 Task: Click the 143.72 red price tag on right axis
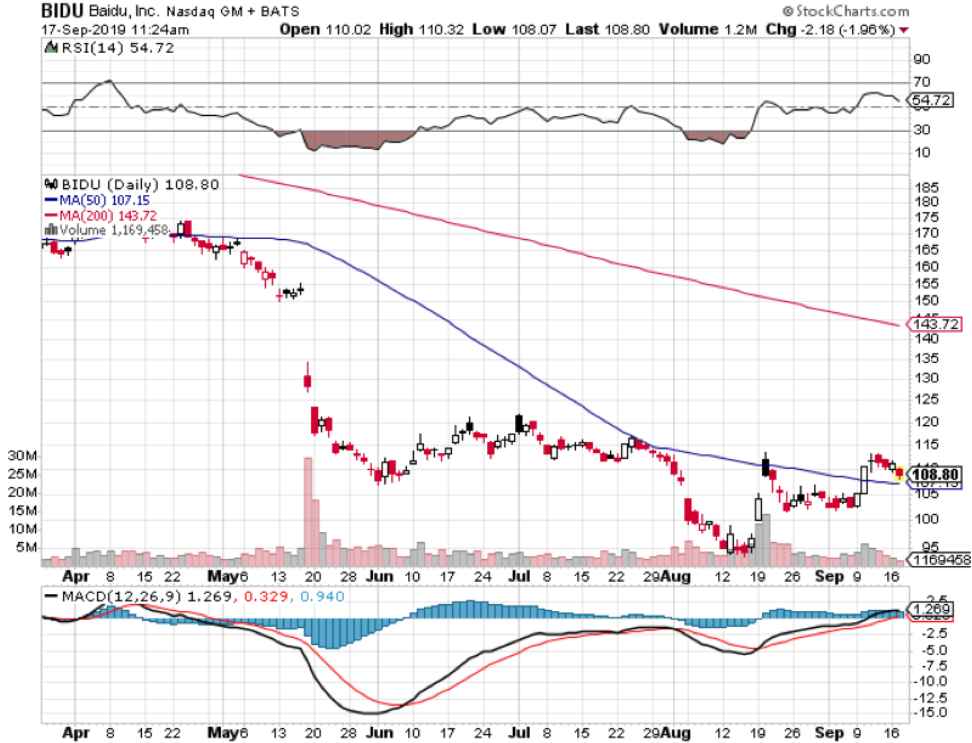[935, 324]
